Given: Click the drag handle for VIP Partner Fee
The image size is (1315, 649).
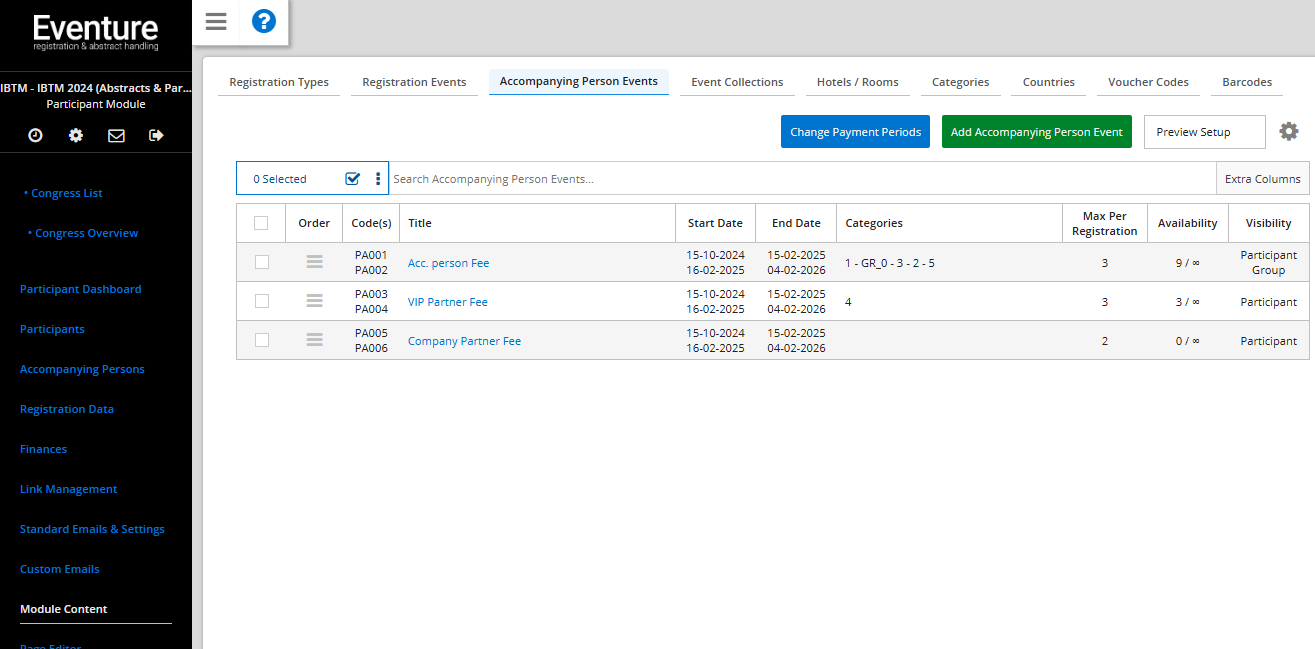Looking at the screenshot, I should coord(314,301).
